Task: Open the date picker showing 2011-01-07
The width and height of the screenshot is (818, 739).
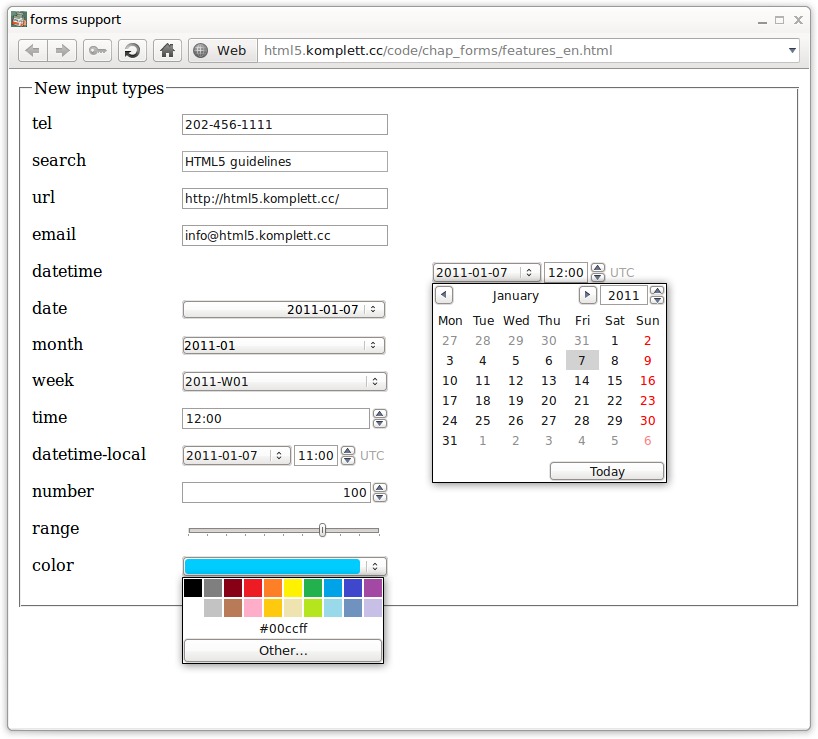Action: point(374,310)
